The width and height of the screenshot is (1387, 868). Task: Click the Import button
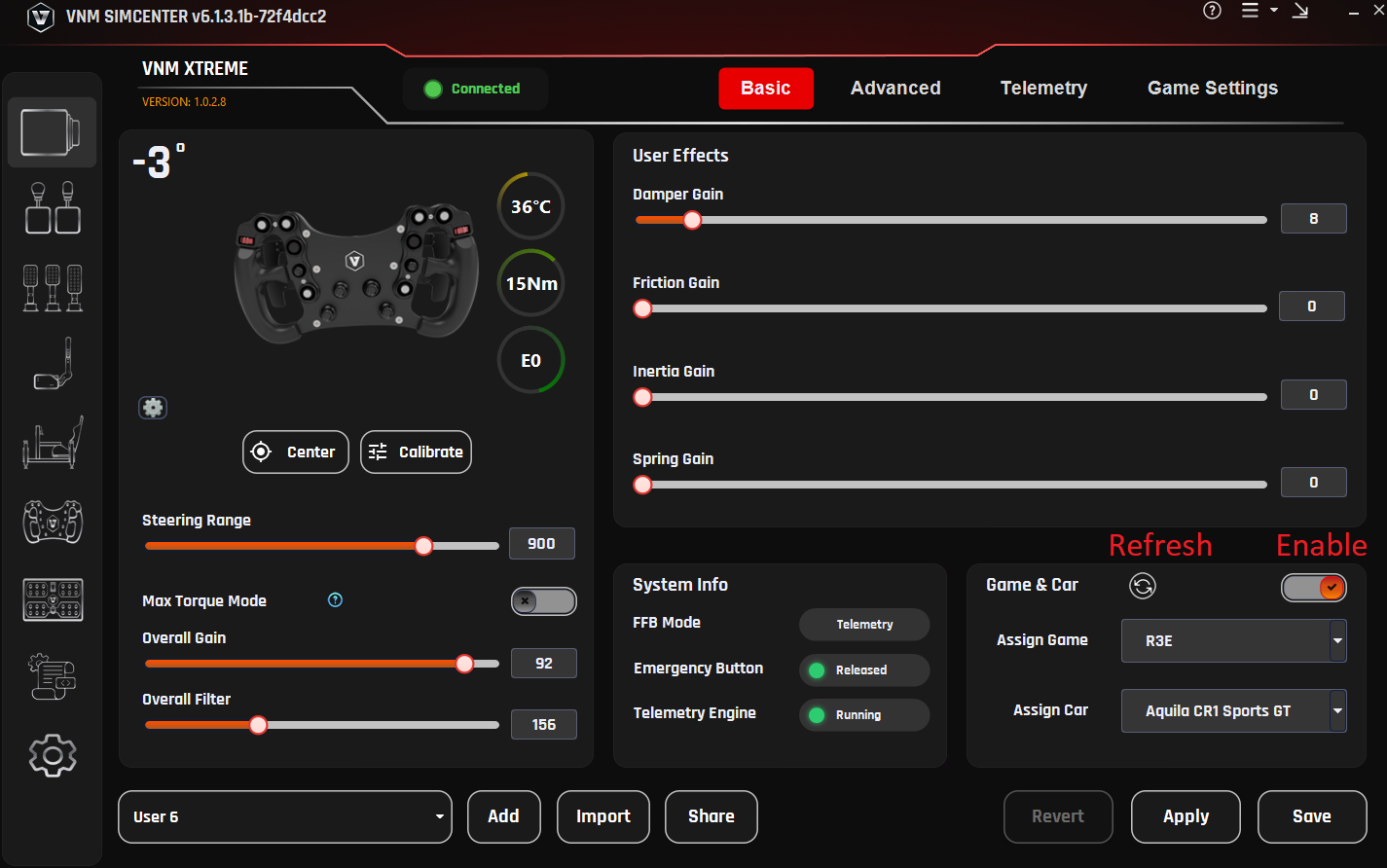603,816
